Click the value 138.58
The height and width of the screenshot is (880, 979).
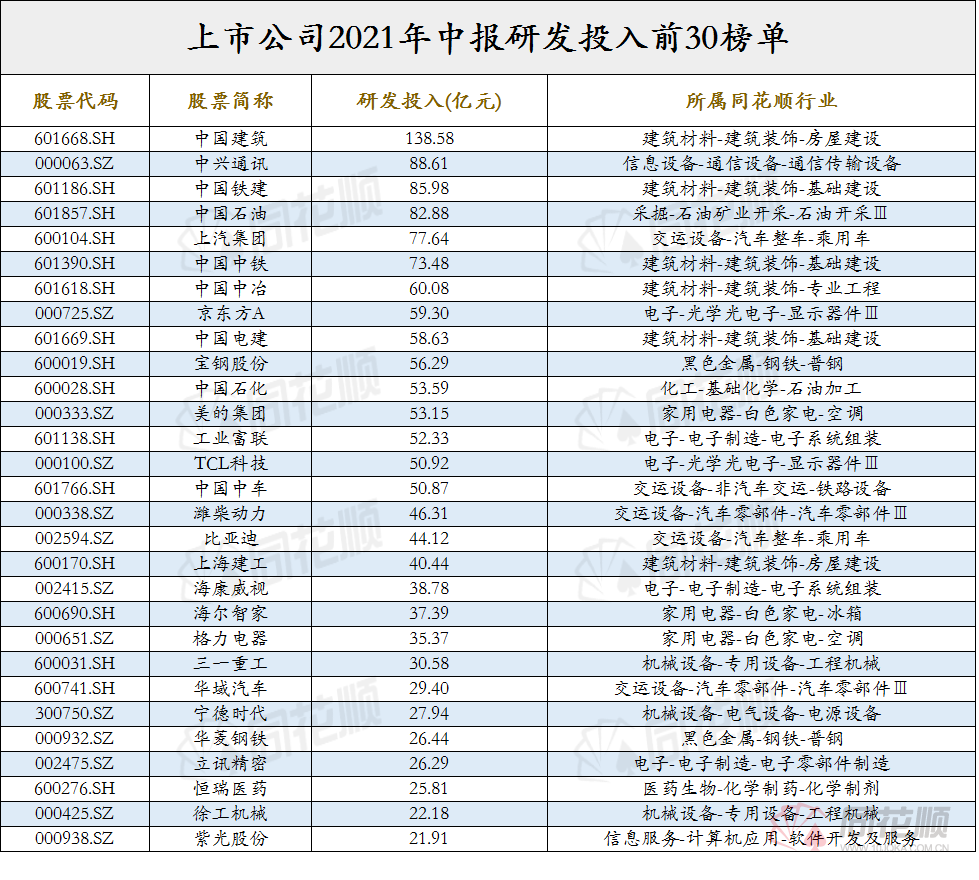pos(429,139)
